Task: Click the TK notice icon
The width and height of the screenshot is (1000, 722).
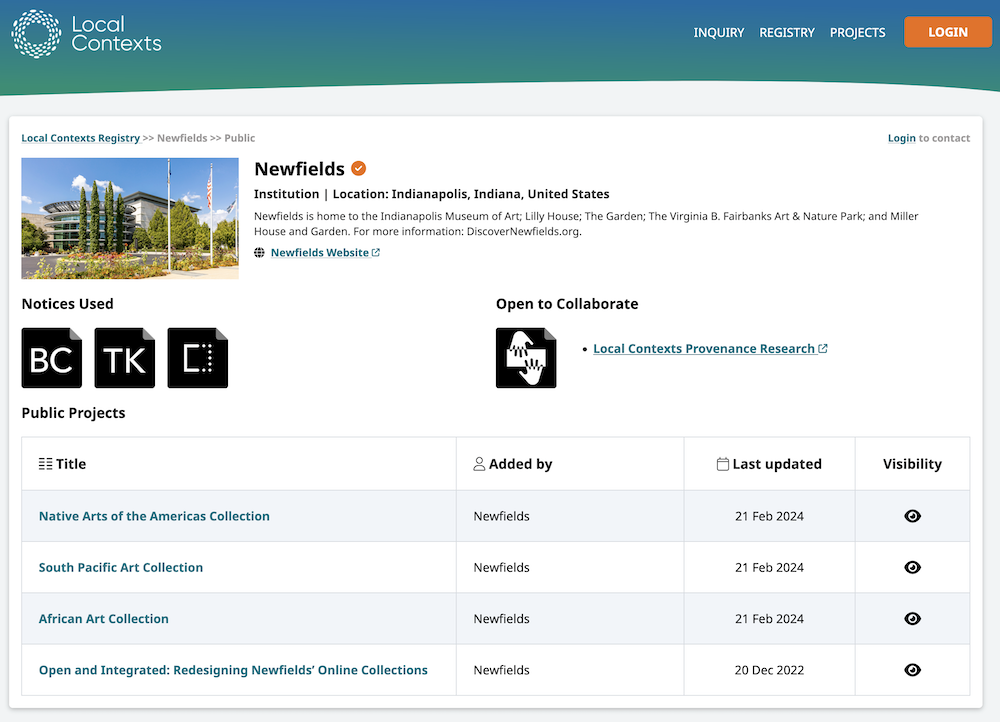Action: tap(125, 358)
